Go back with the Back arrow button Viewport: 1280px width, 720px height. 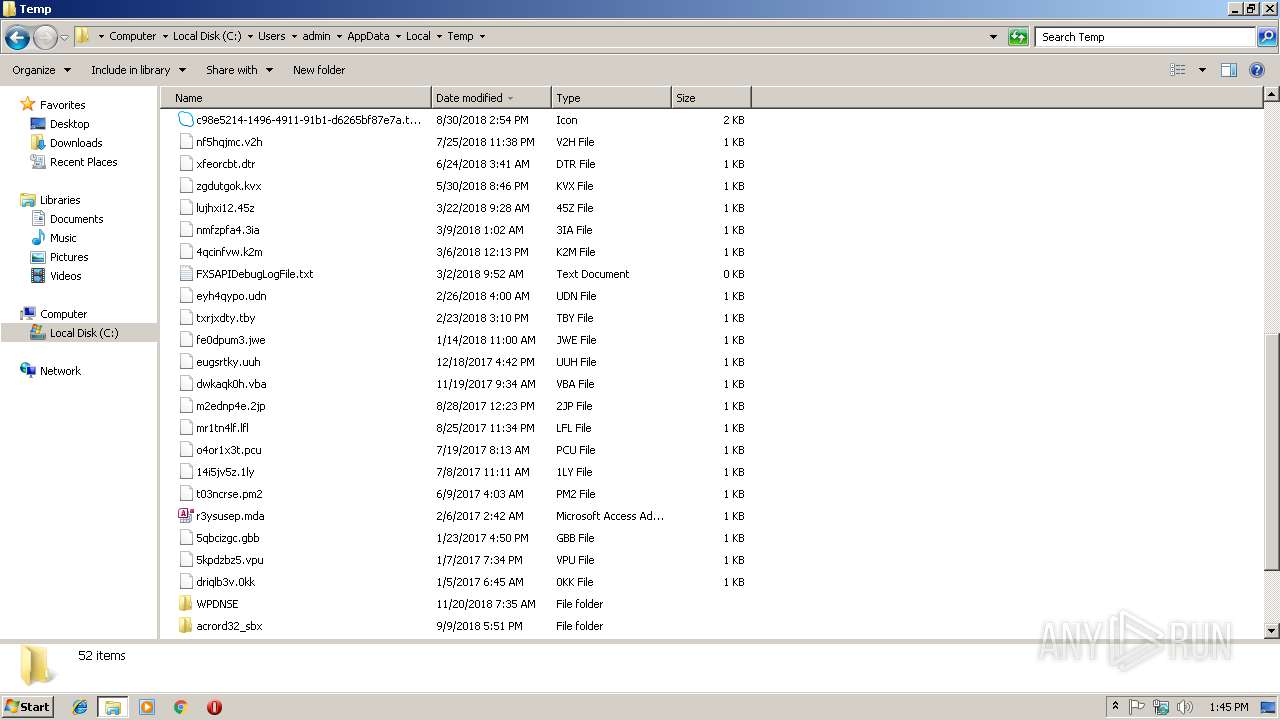17,38
